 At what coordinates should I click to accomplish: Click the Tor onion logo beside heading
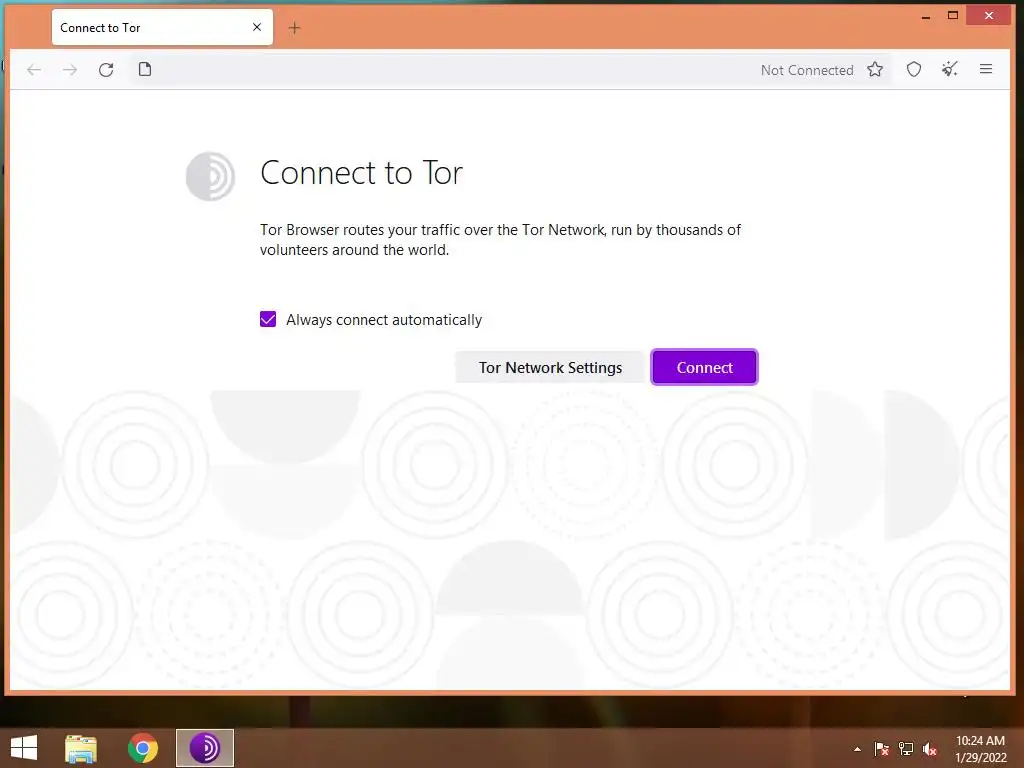210,176
